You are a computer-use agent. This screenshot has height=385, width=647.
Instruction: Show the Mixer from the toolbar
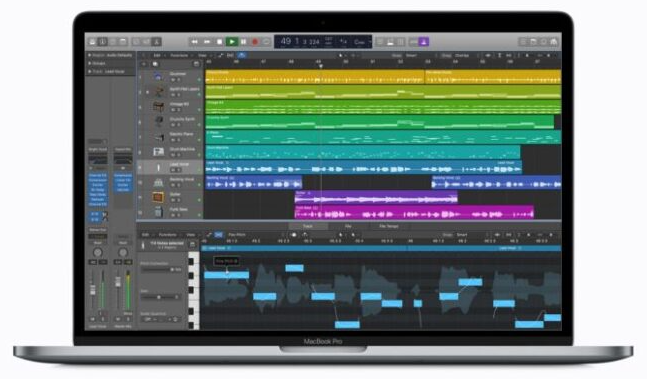(146, 42)
